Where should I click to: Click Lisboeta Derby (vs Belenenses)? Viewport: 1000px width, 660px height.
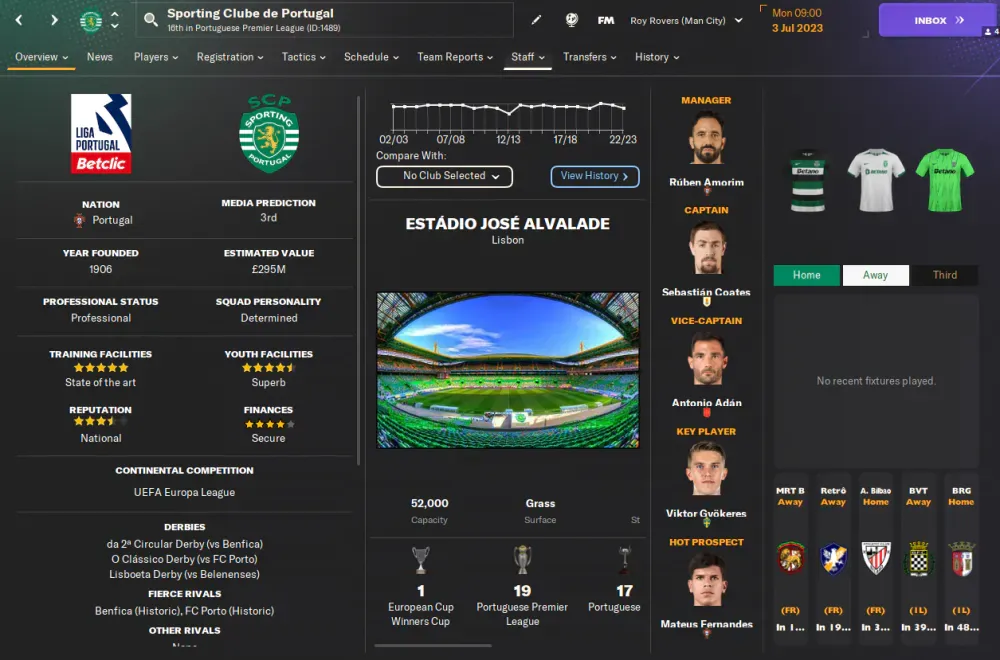pos(184,575)
